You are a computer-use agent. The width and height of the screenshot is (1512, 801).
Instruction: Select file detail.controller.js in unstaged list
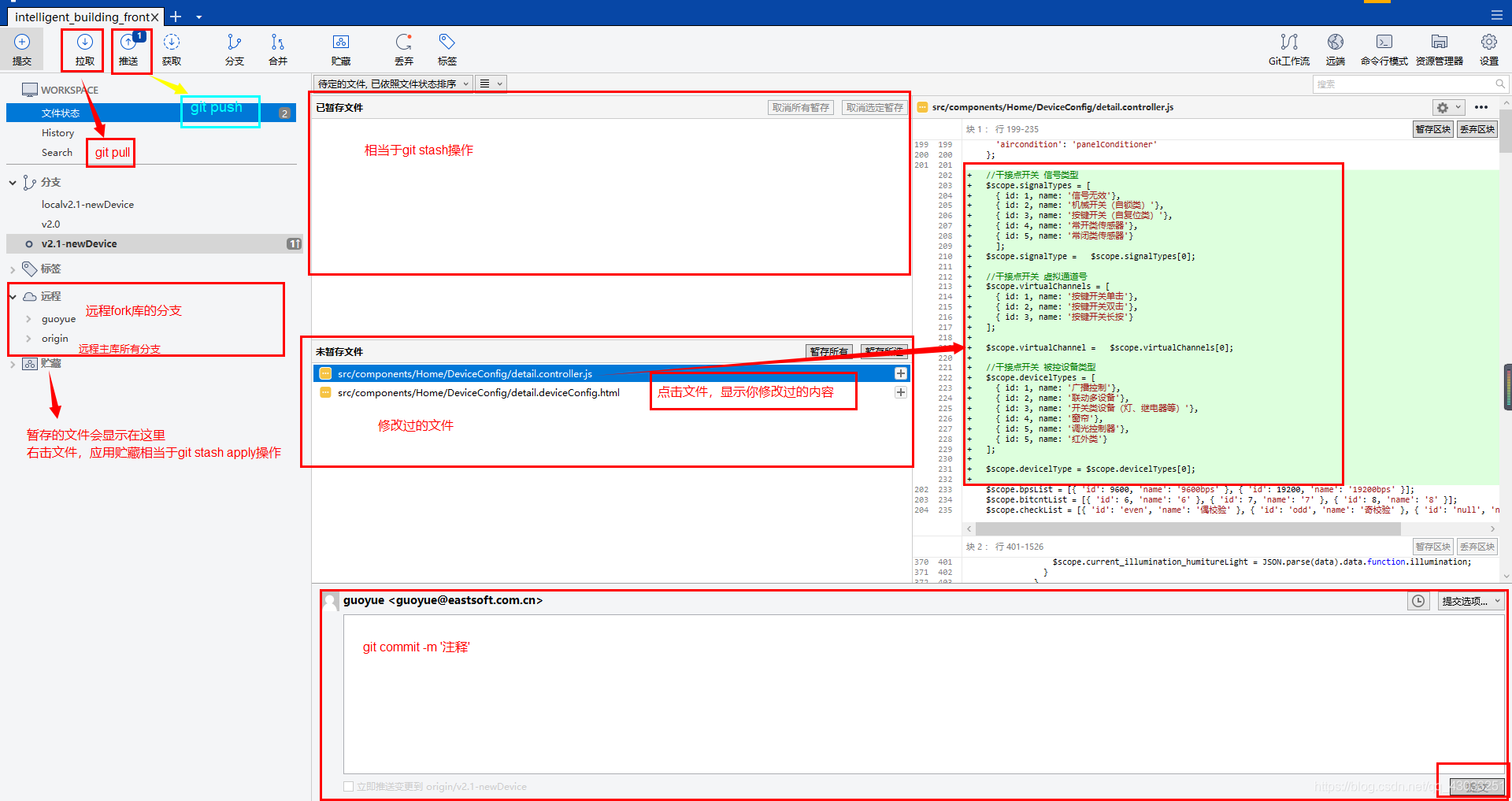pos(611,373)
